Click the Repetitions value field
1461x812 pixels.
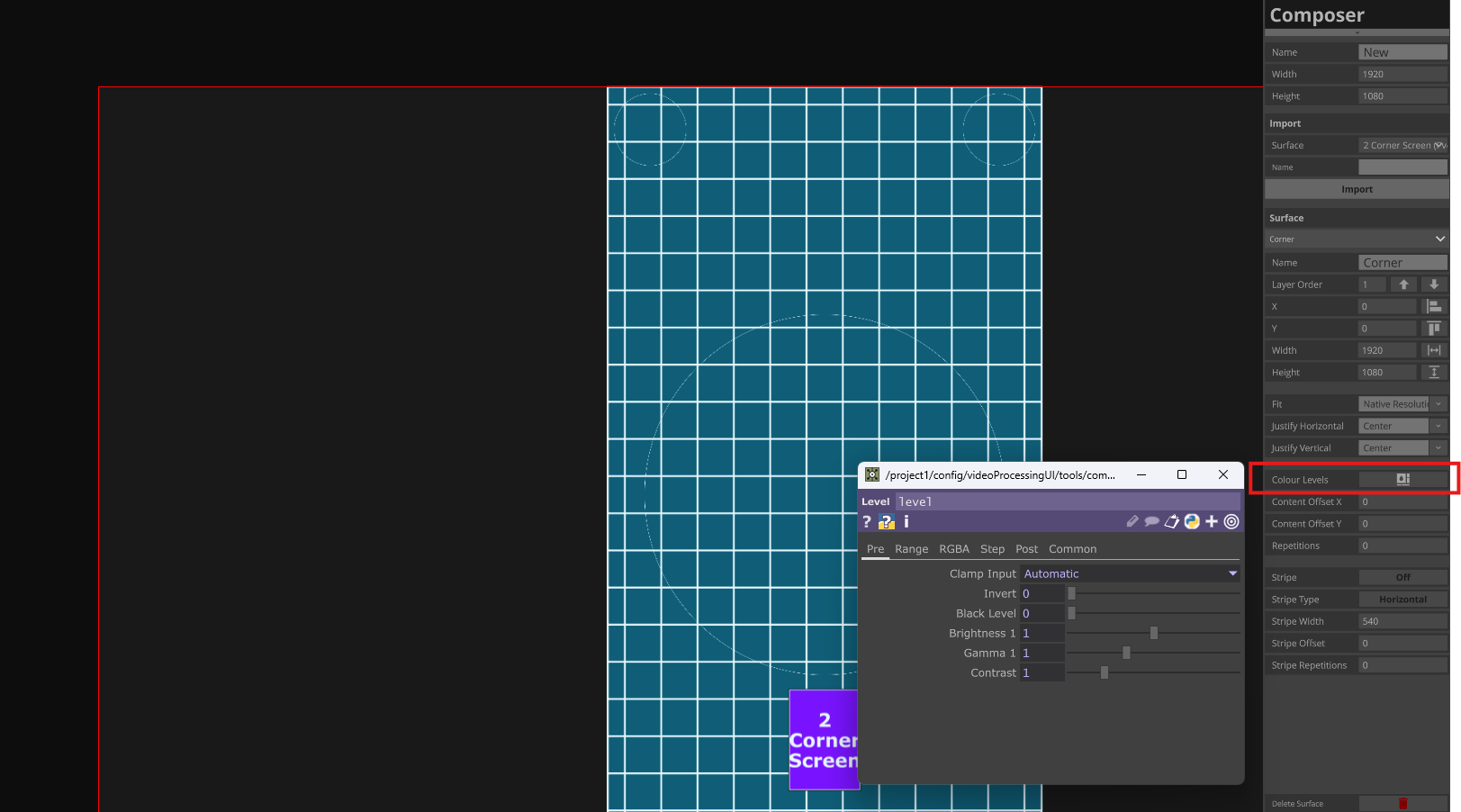[x=1402, y=546]
